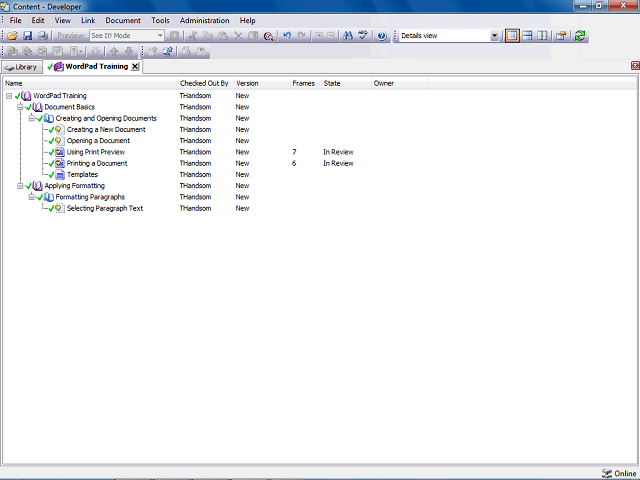Sort by Checked Out By column

point(206,83)
